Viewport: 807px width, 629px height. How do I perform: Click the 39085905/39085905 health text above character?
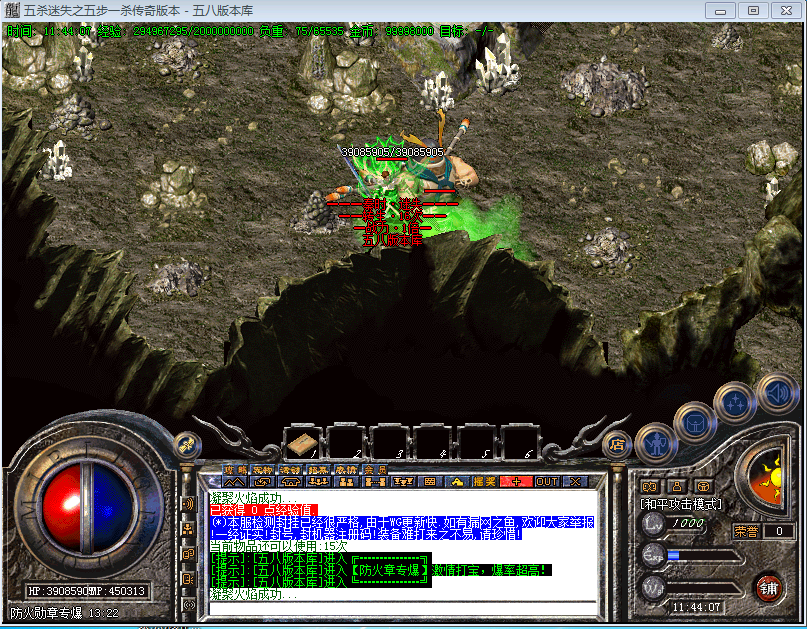[x=393, y=152]
